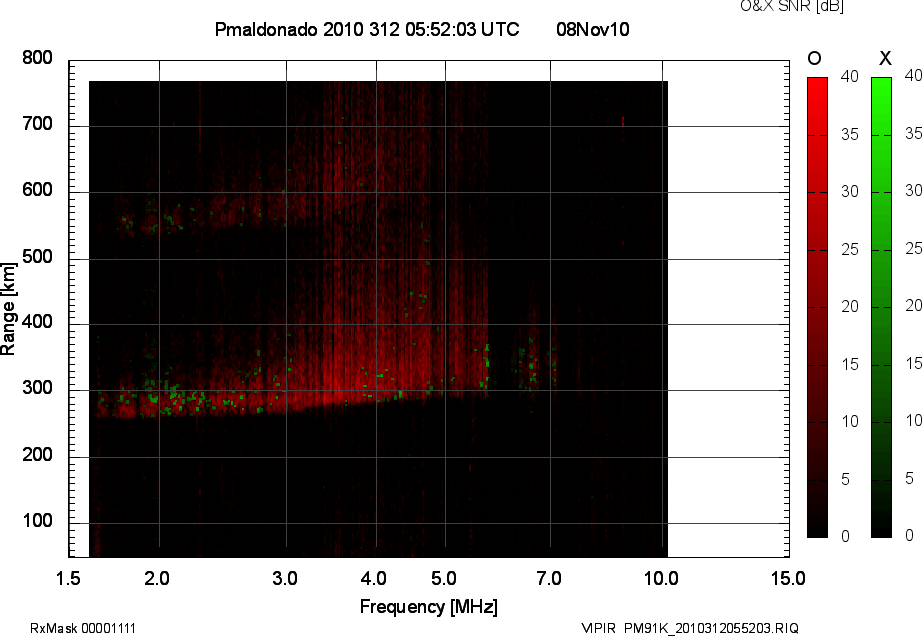Viewport: 922px width, 636px height.
Task: Click the 'RxMask 00001111' text
Action: pos(83,628)
